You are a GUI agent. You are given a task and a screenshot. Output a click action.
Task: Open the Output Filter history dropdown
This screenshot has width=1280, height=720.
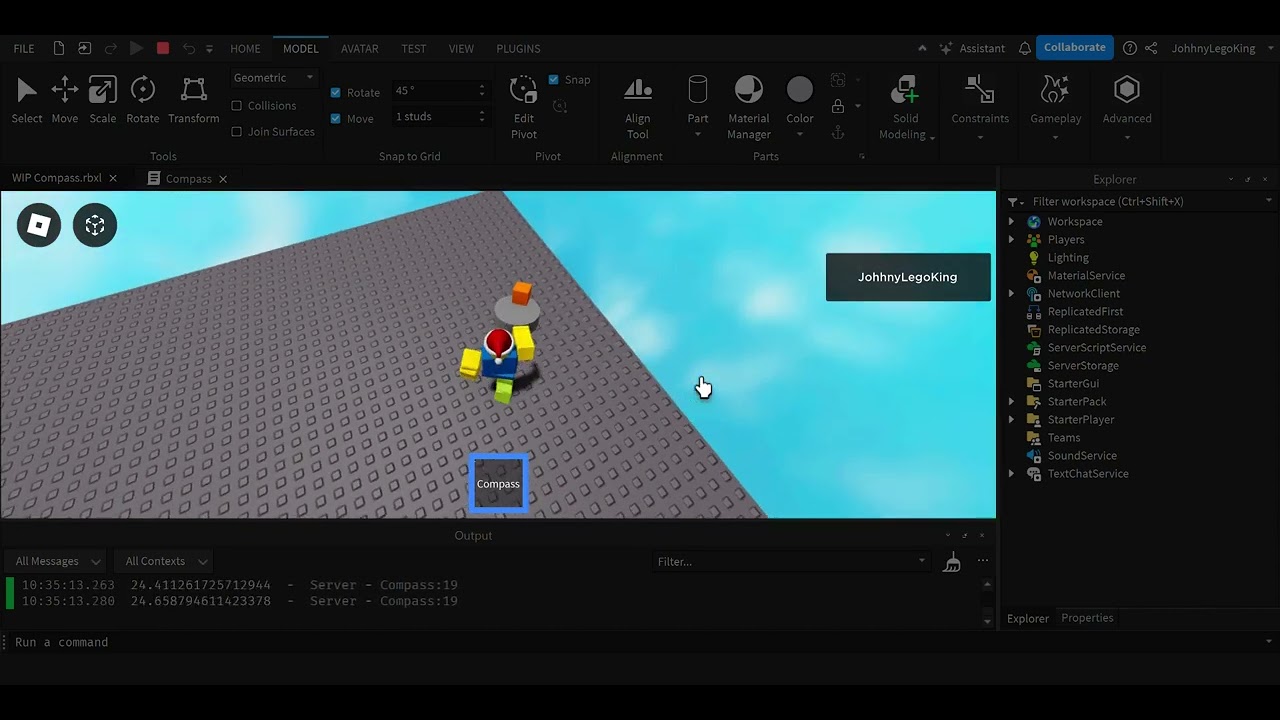click(x=922, y=561)
